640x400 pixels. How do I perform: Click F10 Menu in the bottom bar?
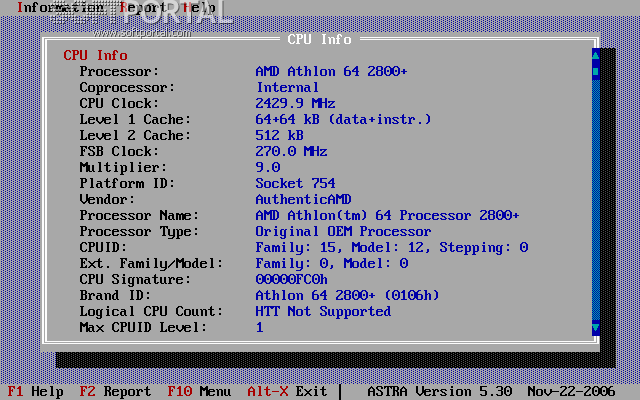[199, 391]
